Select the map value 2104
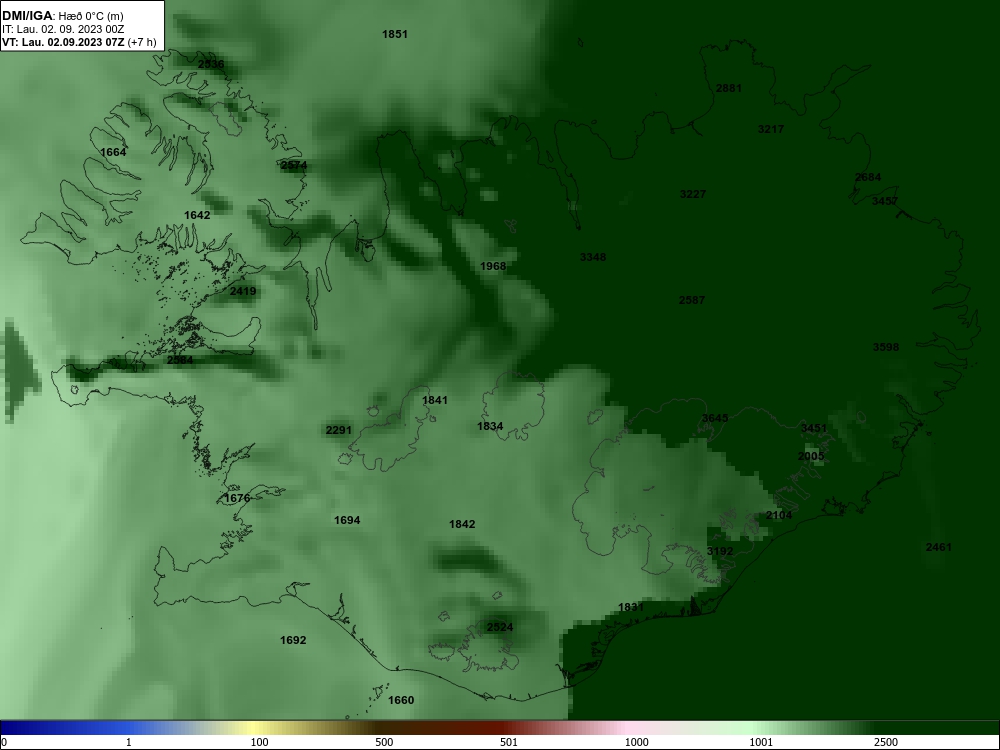Viewport: 1000px width, 750px height. pos(779,515)
